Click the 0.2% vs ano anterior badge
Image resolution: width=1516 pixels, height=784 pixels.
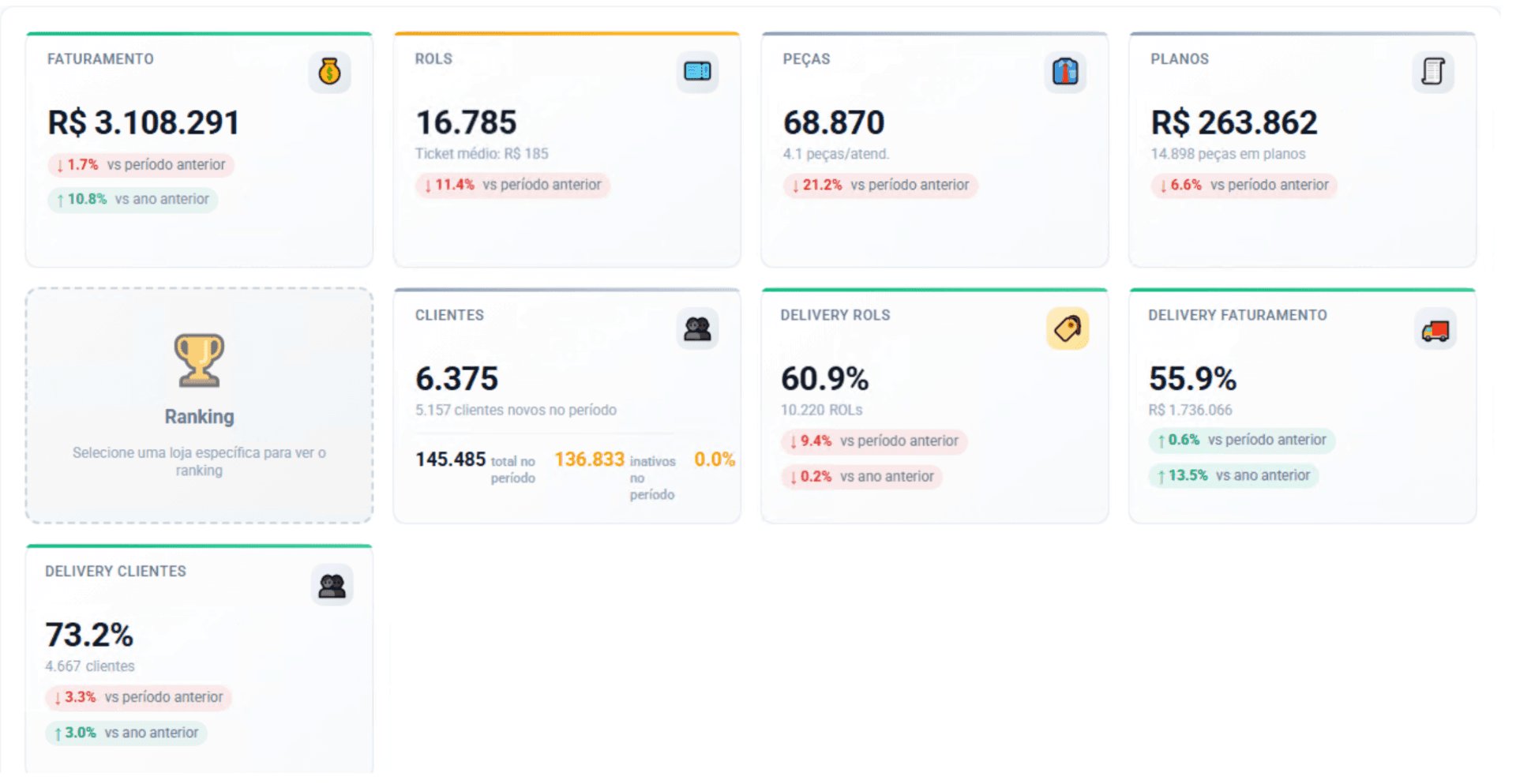click(861, 476)
